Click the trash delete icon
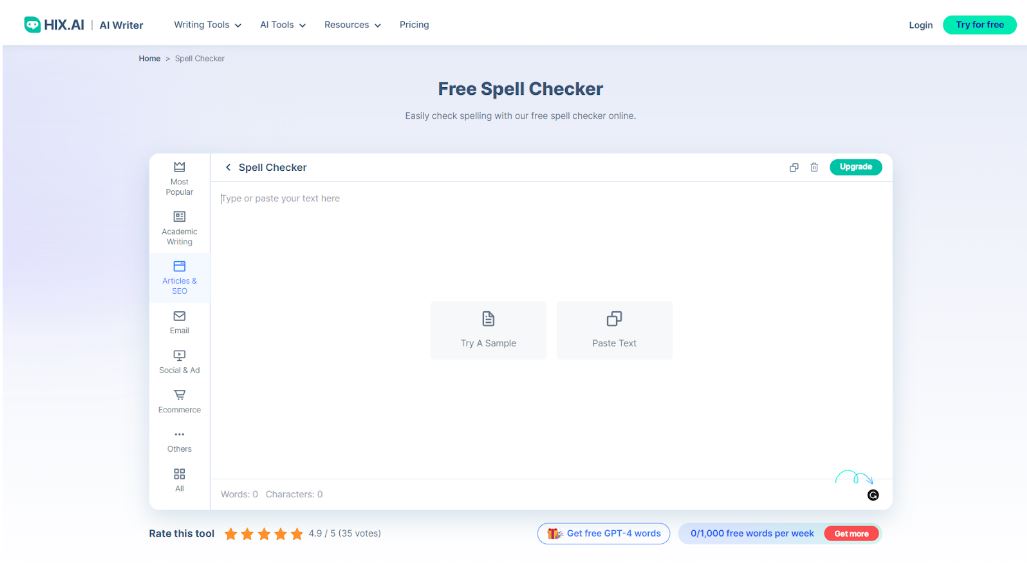The height and width of the screenshot is (567, 1027). click(x=814, y=168)
